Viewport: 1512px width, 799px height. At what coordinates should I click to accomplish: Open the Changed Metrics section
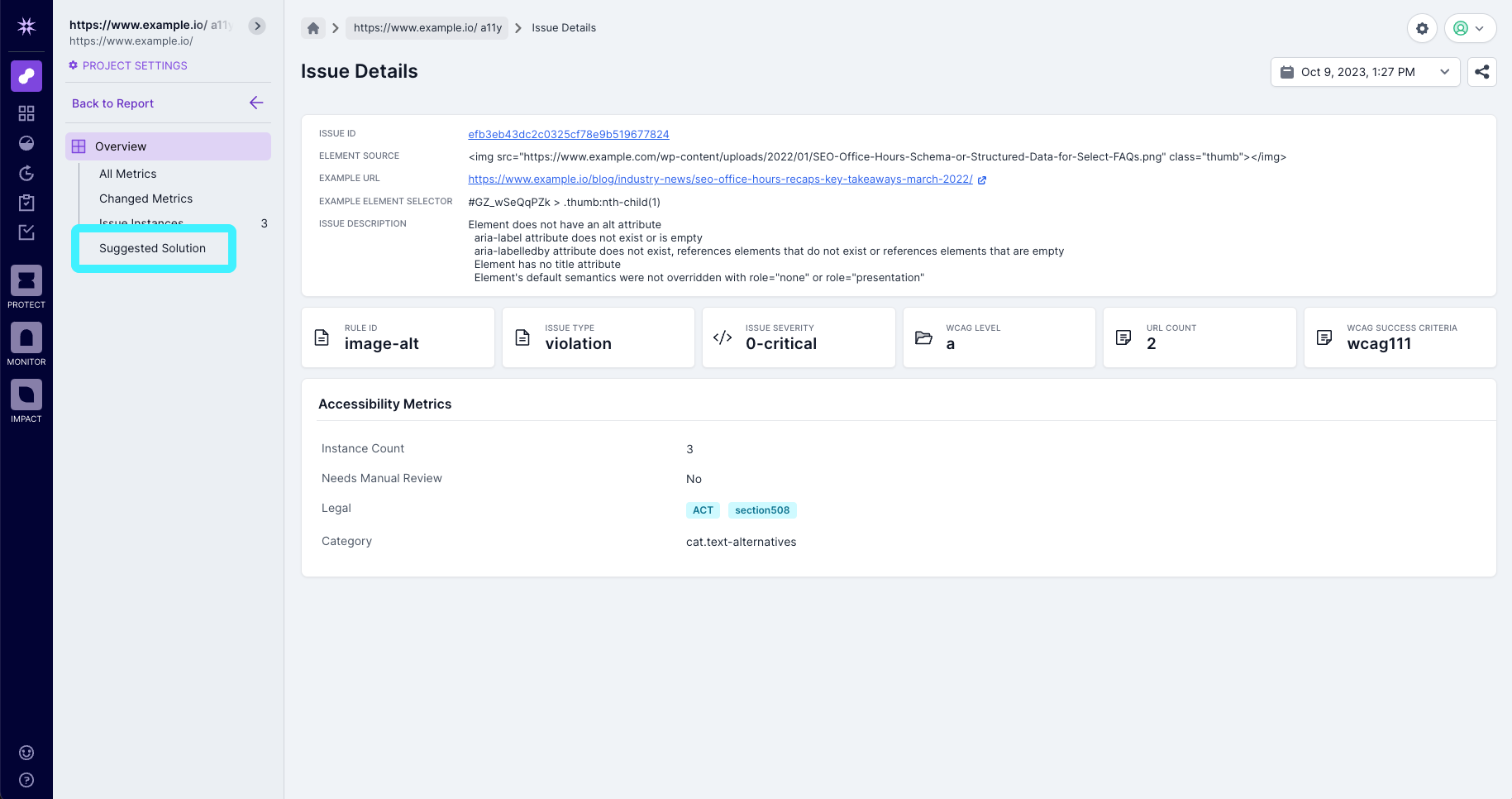pyautogui.click(x=145, y=199)
